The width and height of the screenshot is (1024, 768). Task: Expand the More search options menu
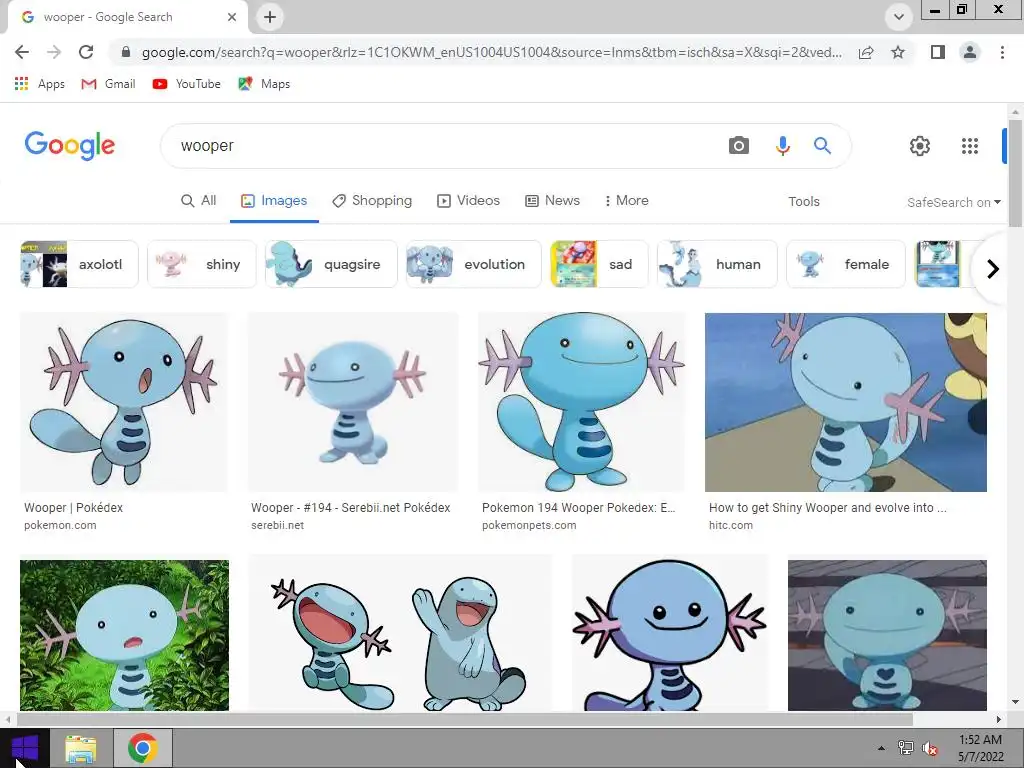click(626, 200)
